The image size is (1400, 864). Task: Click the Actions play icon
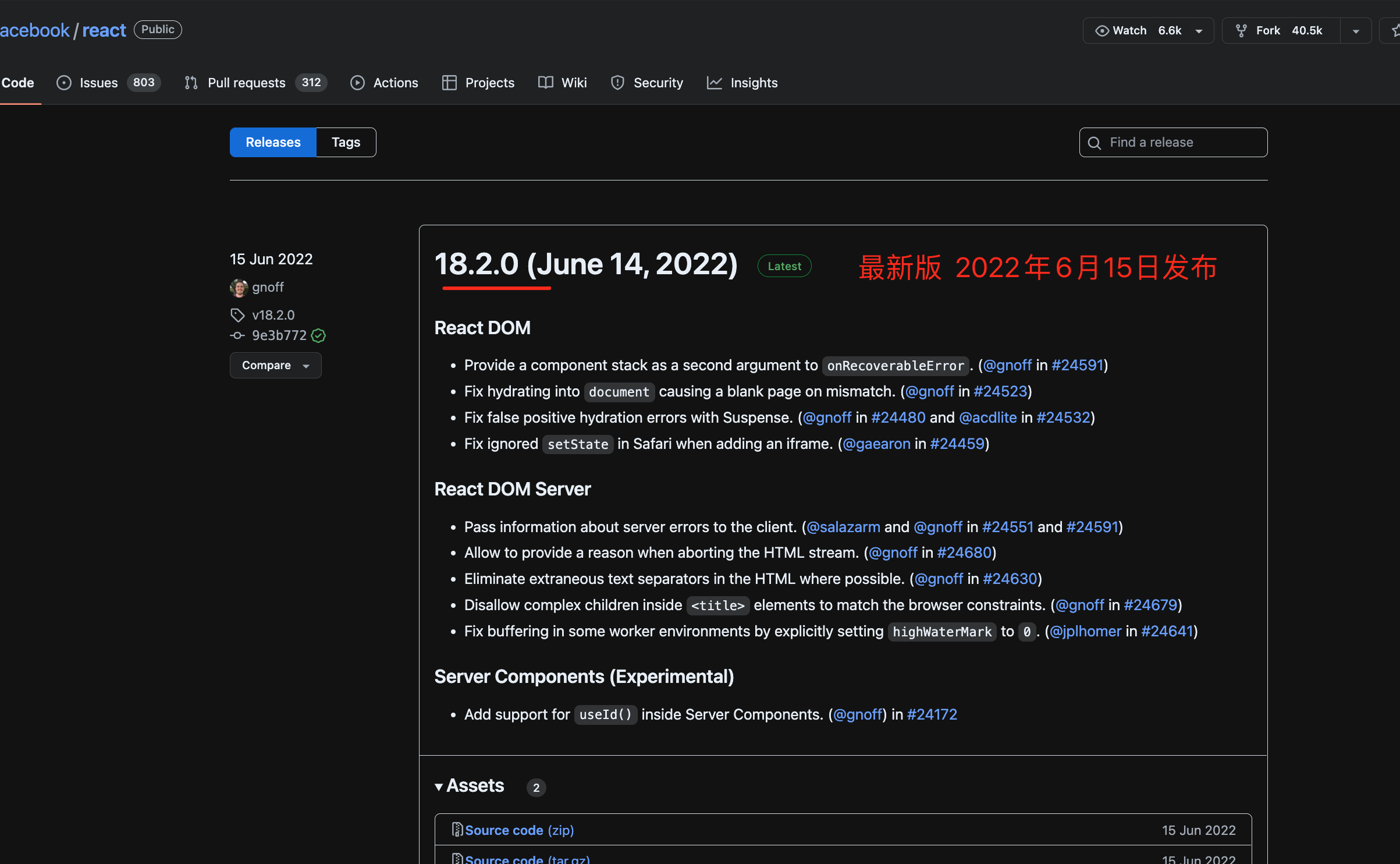[357, 83]
